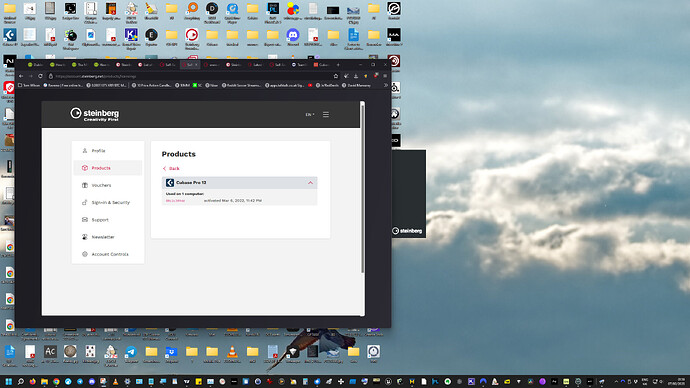This screenshot has height=388, width=690.
Task: Show more bookmarks chevron
Action: click(385, 85)
